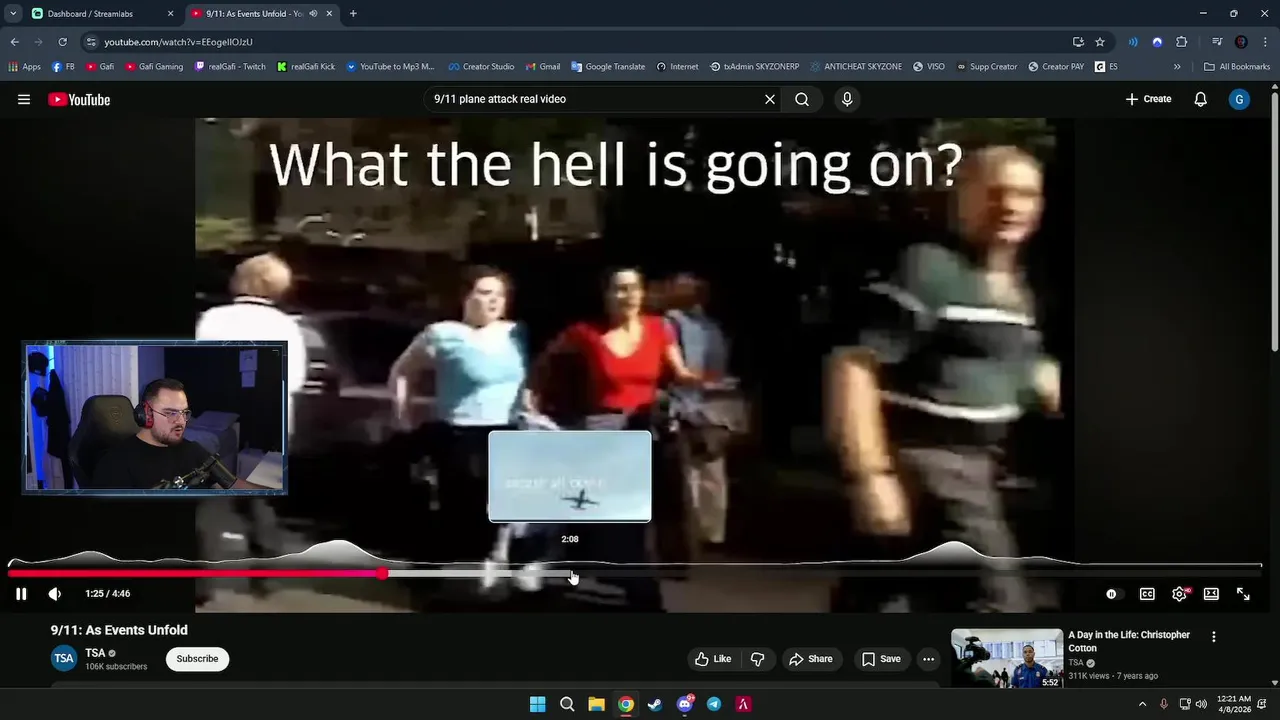Viewport: 1280px width, 720px height.
Task: Share the video
Action: click(x=810, y=659)
